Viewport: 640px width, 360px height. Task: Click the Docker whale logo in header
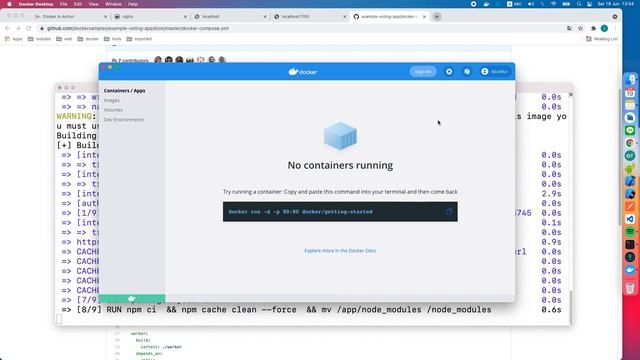[302, 71]
